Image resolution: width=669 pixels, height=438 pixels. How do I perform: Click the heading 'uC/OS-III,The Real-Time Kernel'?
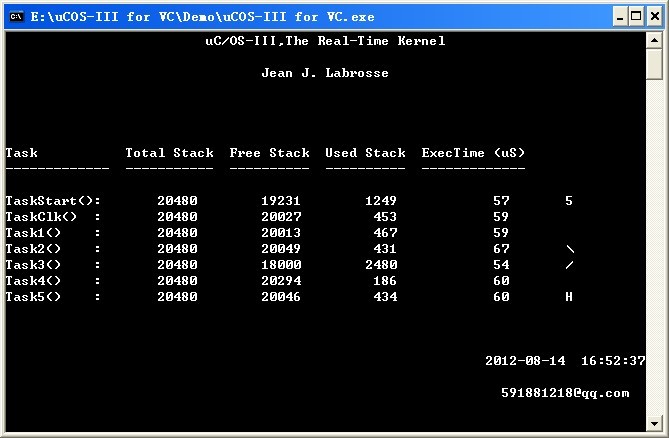[x=325, y=41]
